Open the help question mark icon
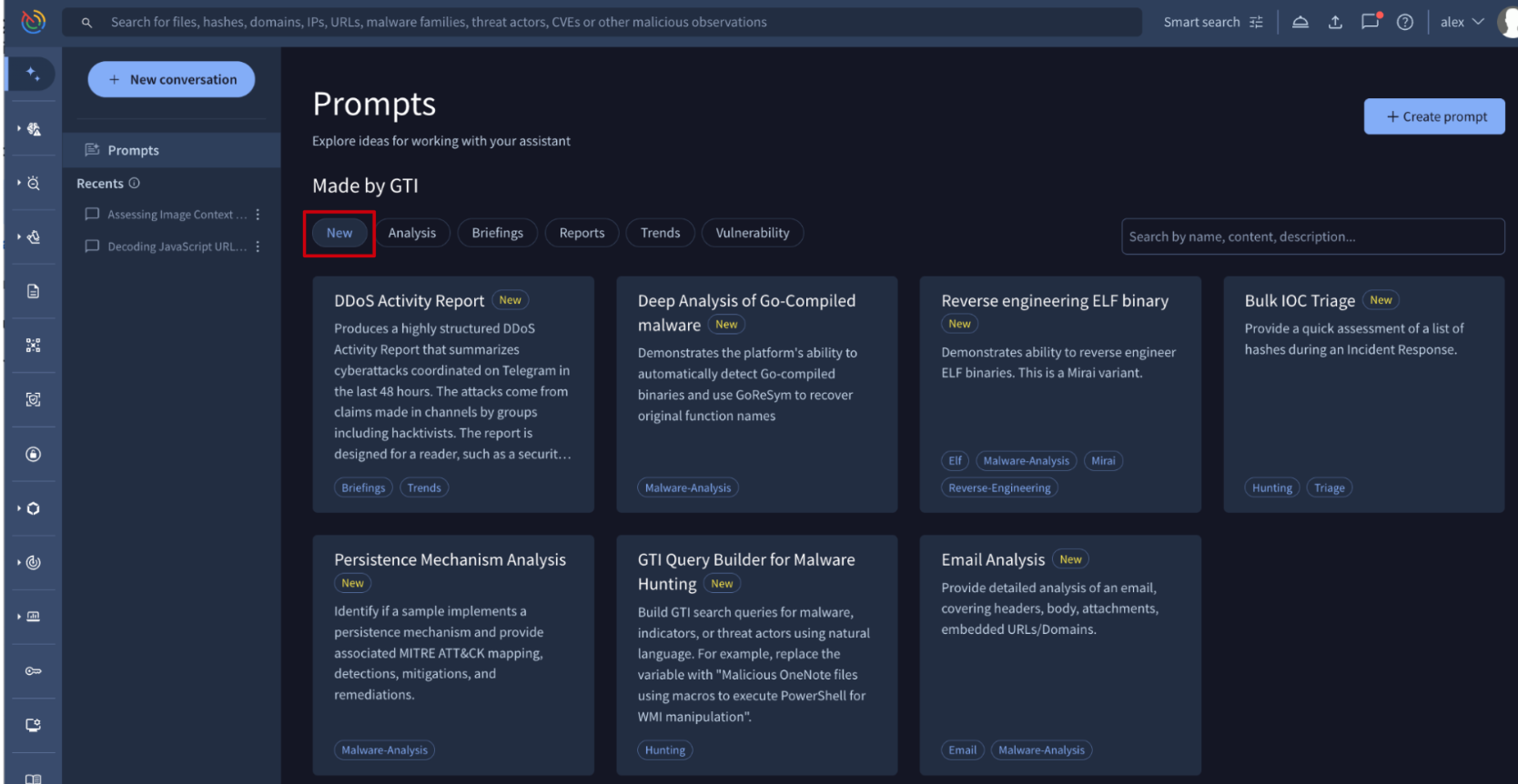Viewport: 1518px width, 784px height. coord(1405,22)
